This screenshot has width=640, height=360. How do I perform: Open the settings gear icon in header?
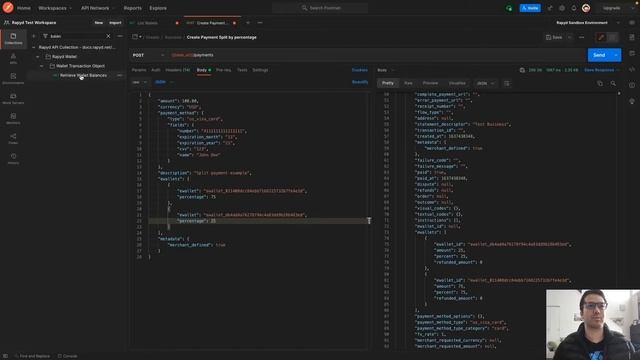tap(562, 8)
